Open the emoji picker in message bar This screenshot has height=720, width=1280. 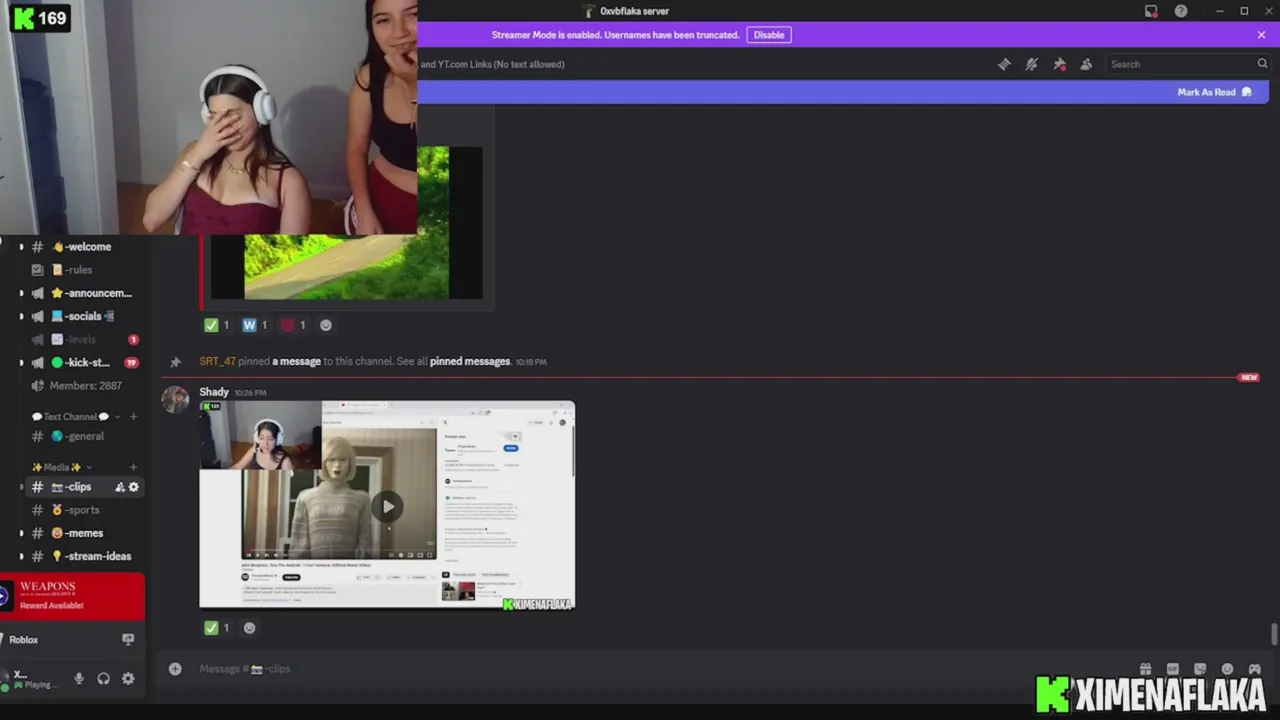[1227, 669]
